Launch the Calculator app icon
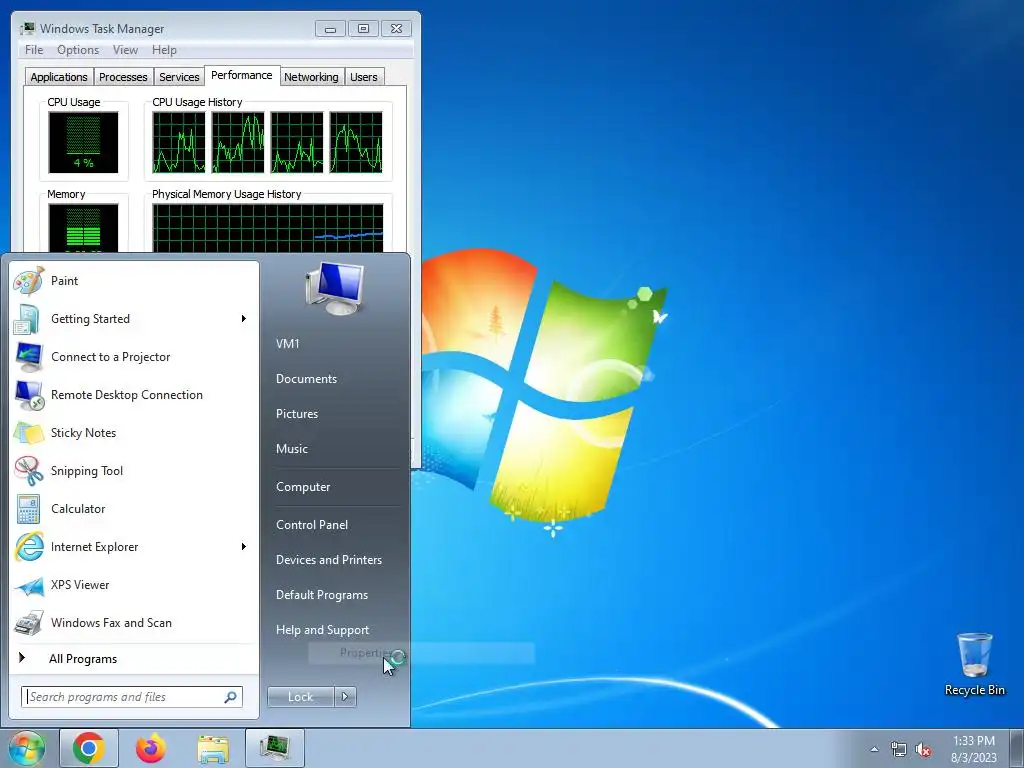 click(29, 509)
